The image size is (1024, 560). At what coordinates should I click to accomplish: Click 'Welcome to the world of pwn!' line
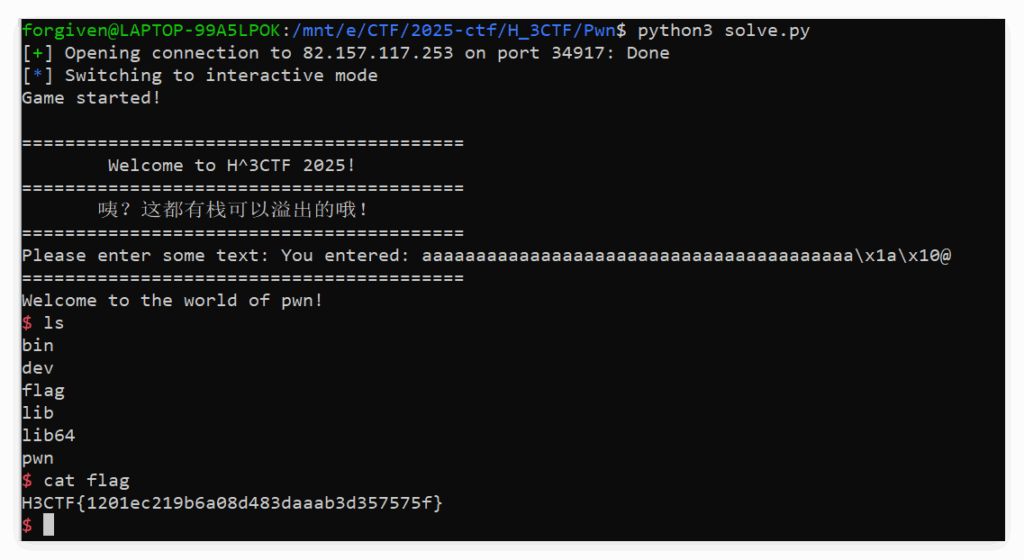coord(172,300)
